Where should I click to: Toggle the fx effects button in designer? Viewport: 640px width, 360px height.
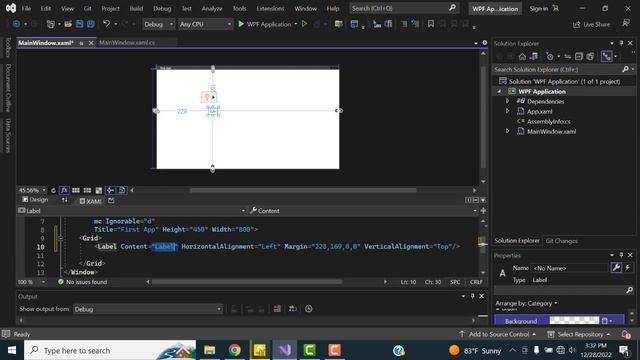[x=64, y=190]
